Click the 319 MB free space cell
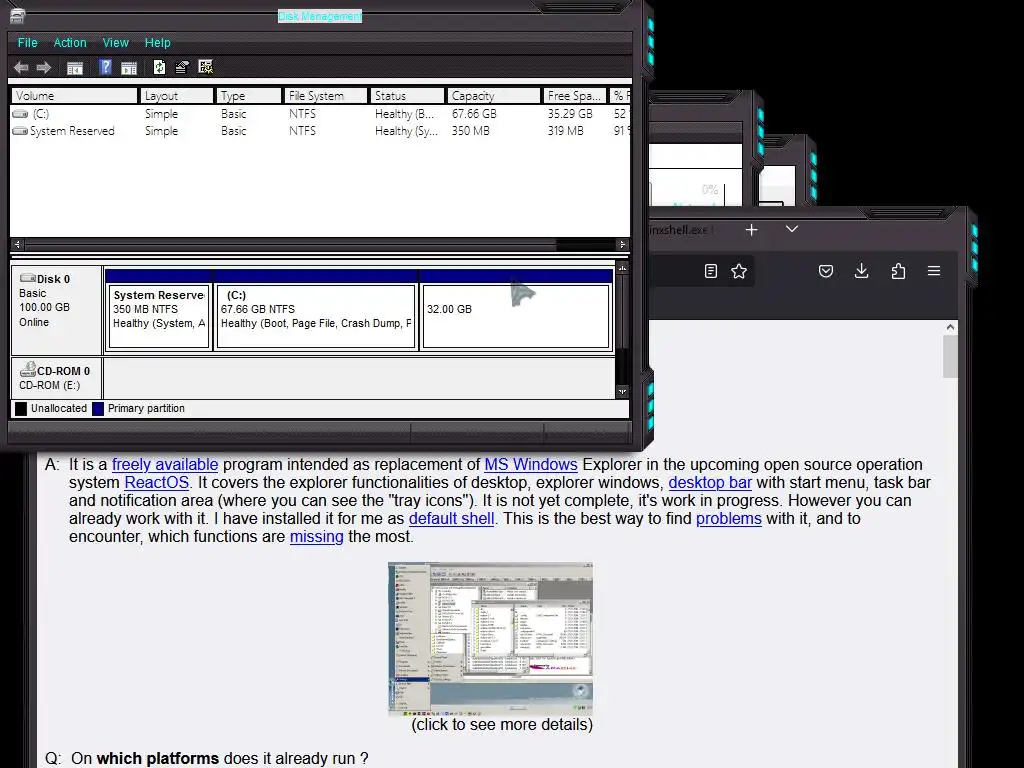 [566, 131]
